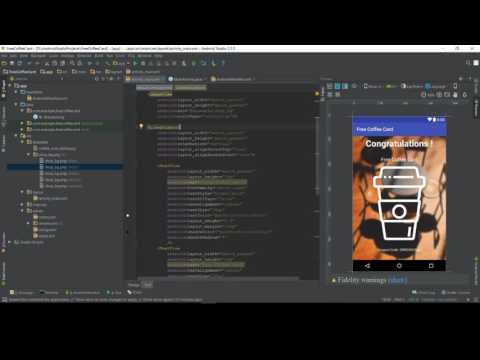Open the File menu
480x360 pixels.
point(4,56)
